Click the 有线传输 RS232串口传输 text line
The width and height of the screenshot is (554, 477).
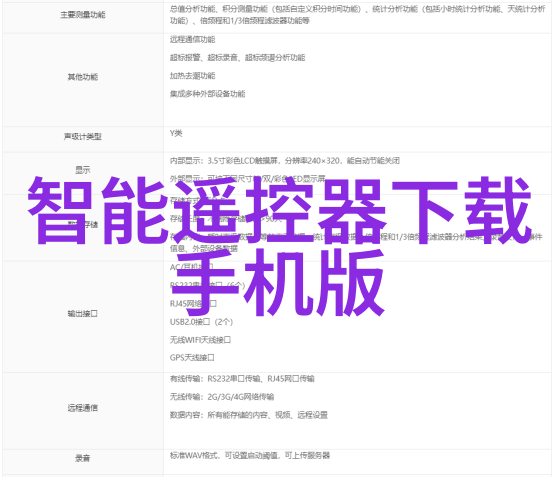tap(242, 379)
